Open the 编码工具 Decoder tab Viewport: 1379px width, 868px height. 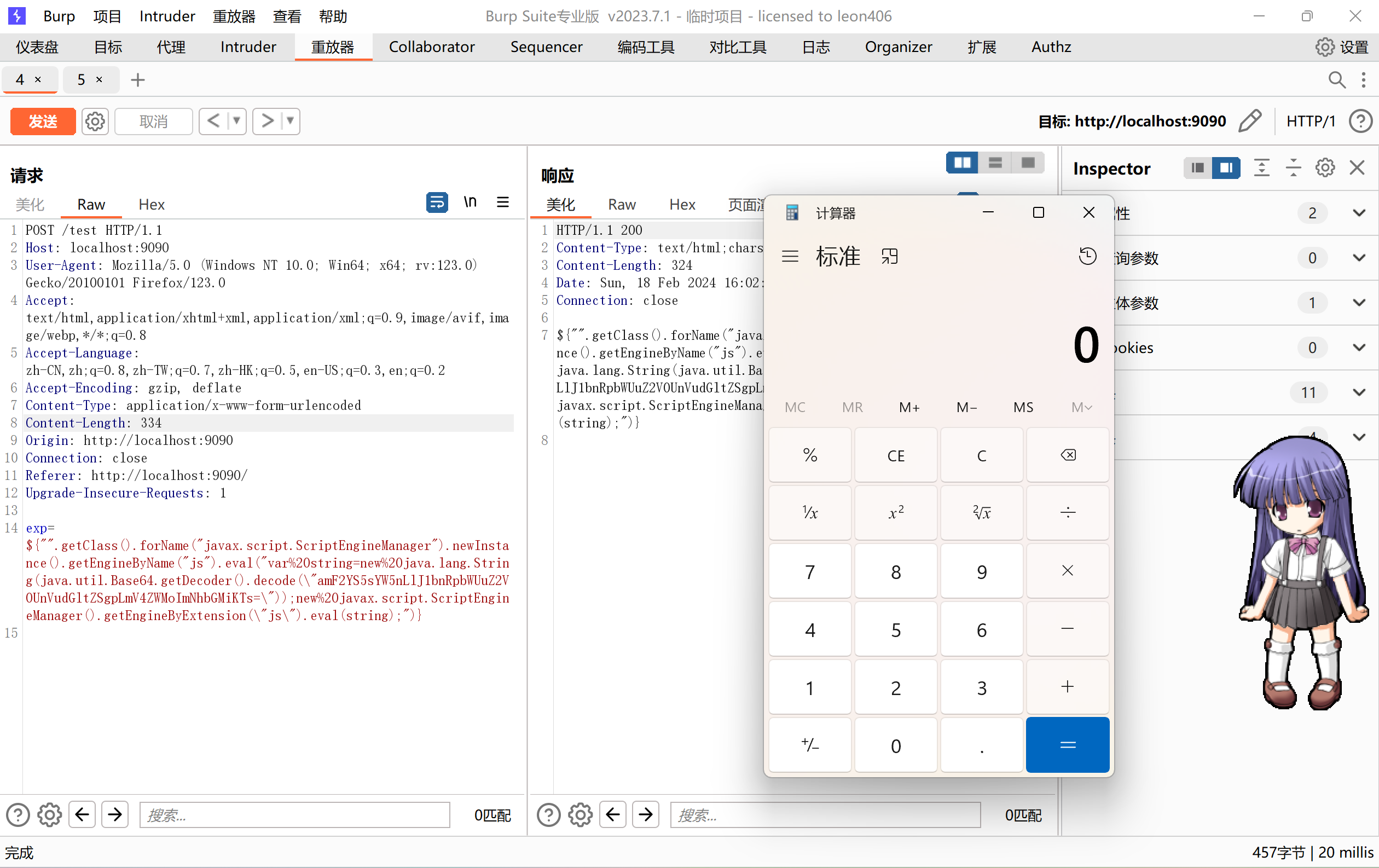(x=645, y=47)
